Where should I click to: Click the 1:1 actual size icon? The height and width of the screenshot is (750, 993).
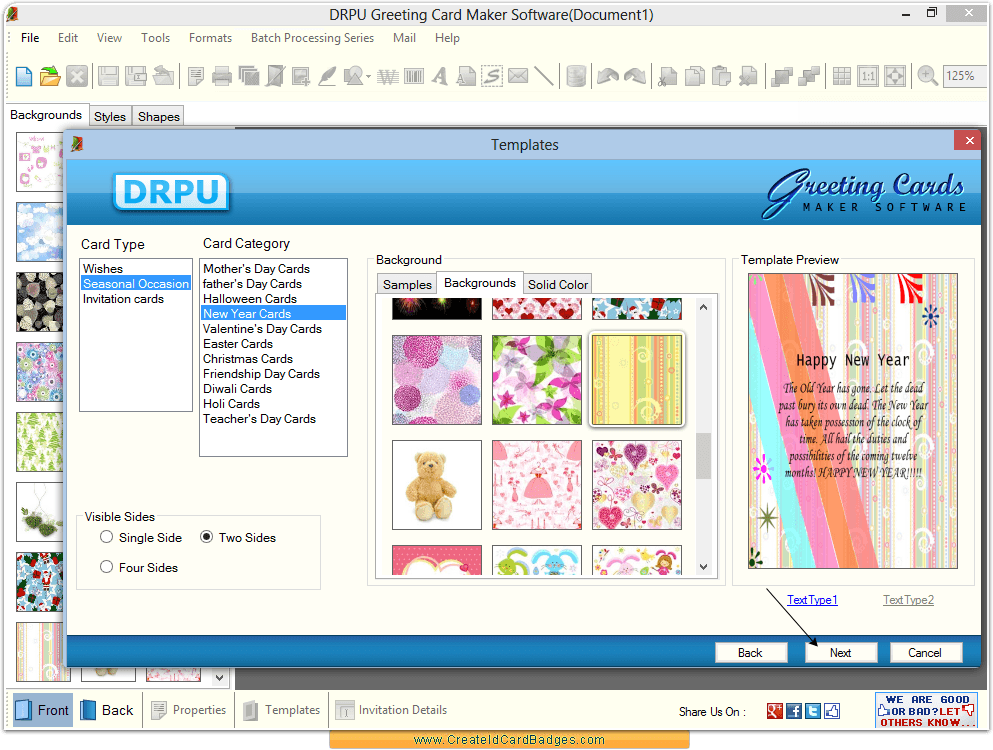click(868, 77)
